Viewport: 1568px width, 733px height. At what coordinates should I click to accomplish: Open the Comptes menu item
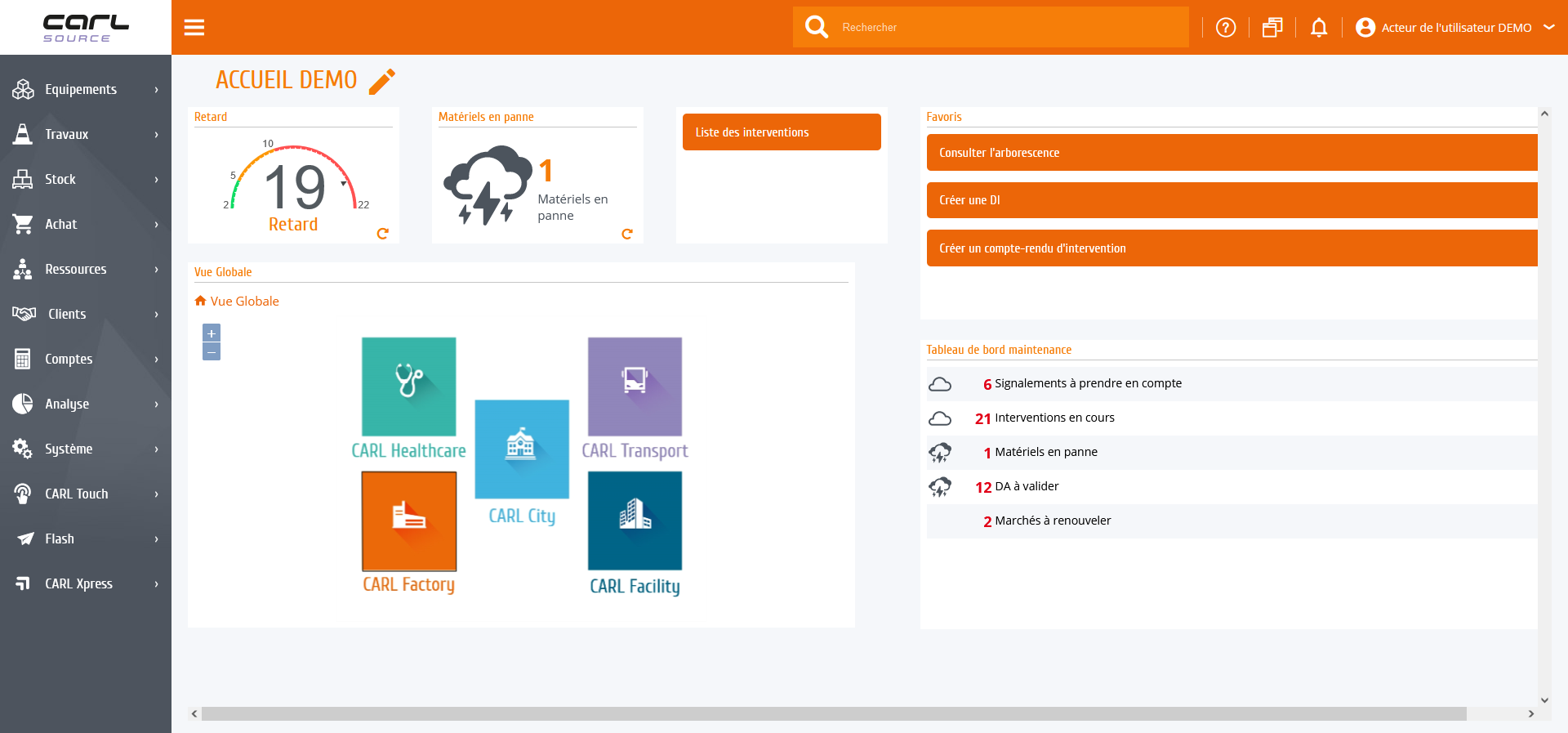(x=86, y=359)
